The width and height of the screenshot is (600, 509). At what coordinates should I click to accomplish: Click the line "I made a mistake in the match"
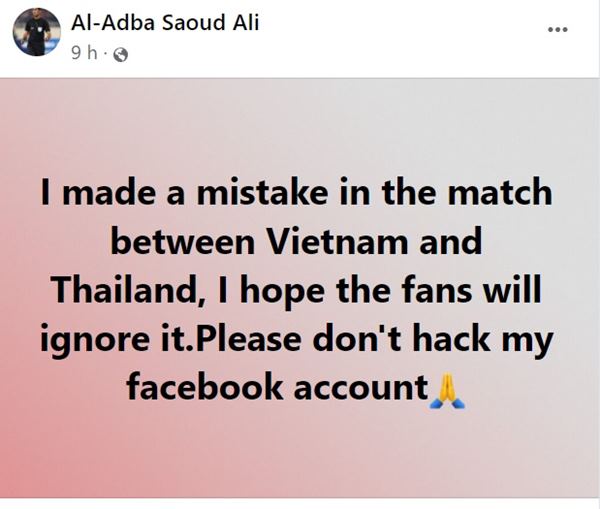coord(298,193)
